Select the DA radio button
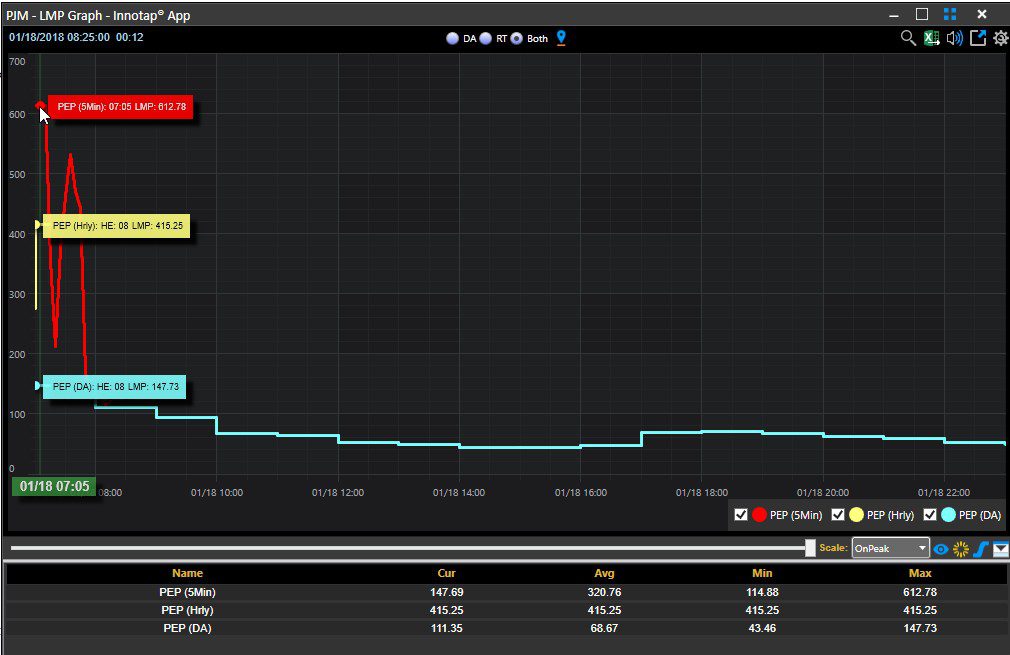The width and height of the screenshot is (1010, 655). coord(452,39)
